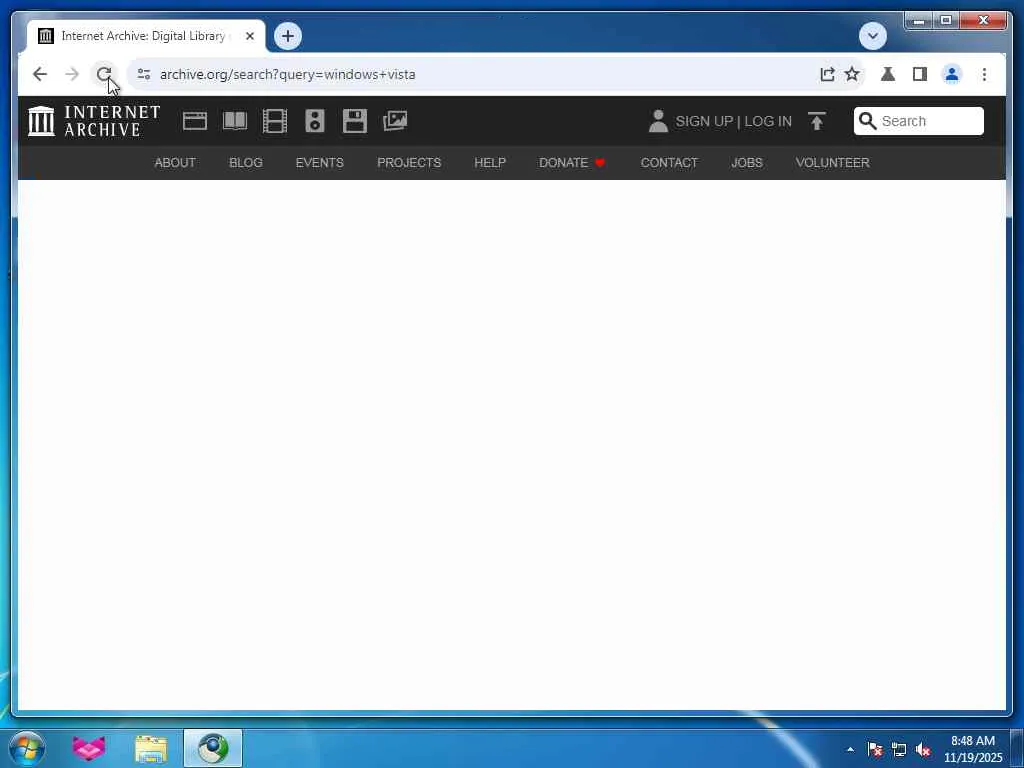
Task: Close the Internet Archive tab
Action: (249, 36)
